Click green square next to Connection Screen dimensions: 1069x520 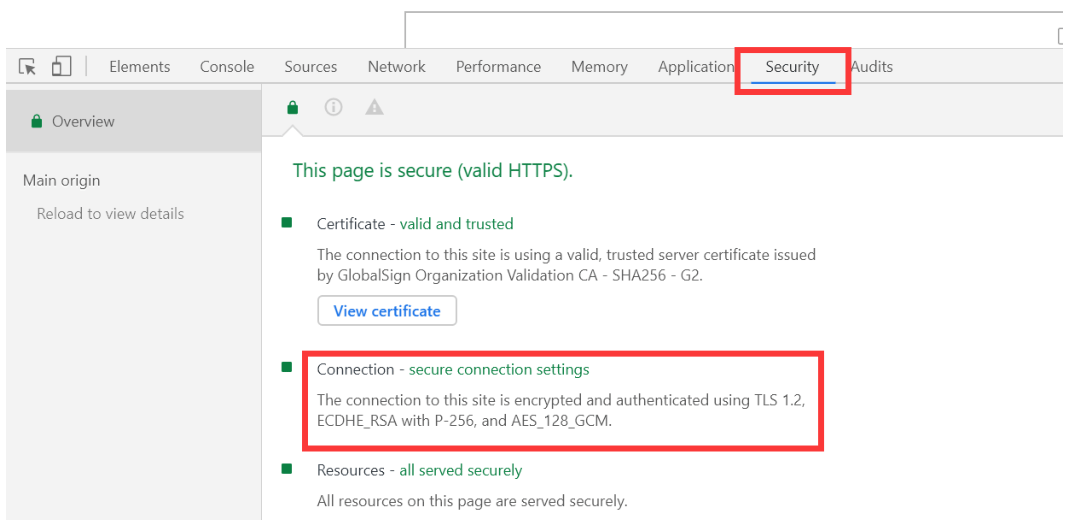(x=287, y=368)
